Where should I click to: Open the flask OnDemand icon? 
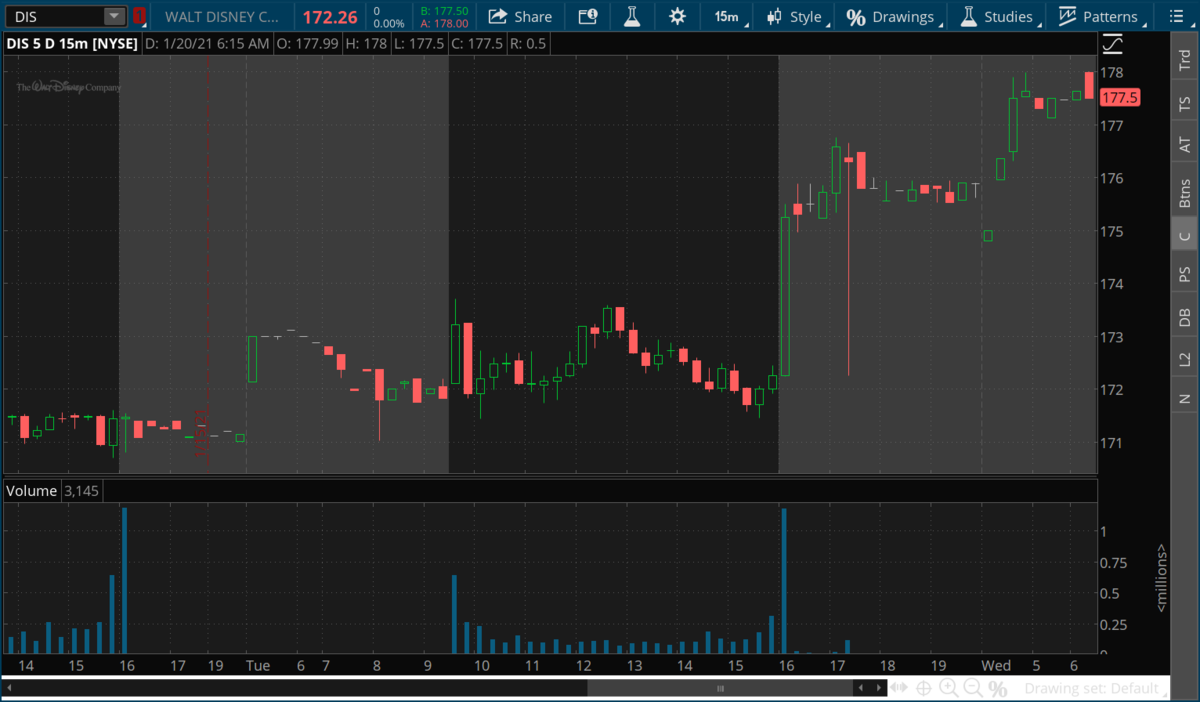point(632,16)
